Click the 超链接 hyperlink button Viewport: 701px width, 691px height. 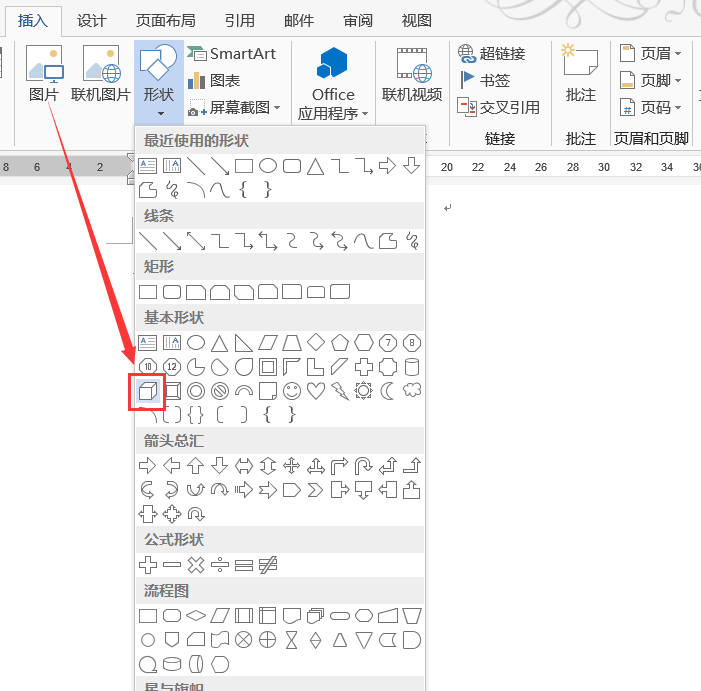point(492,53)
